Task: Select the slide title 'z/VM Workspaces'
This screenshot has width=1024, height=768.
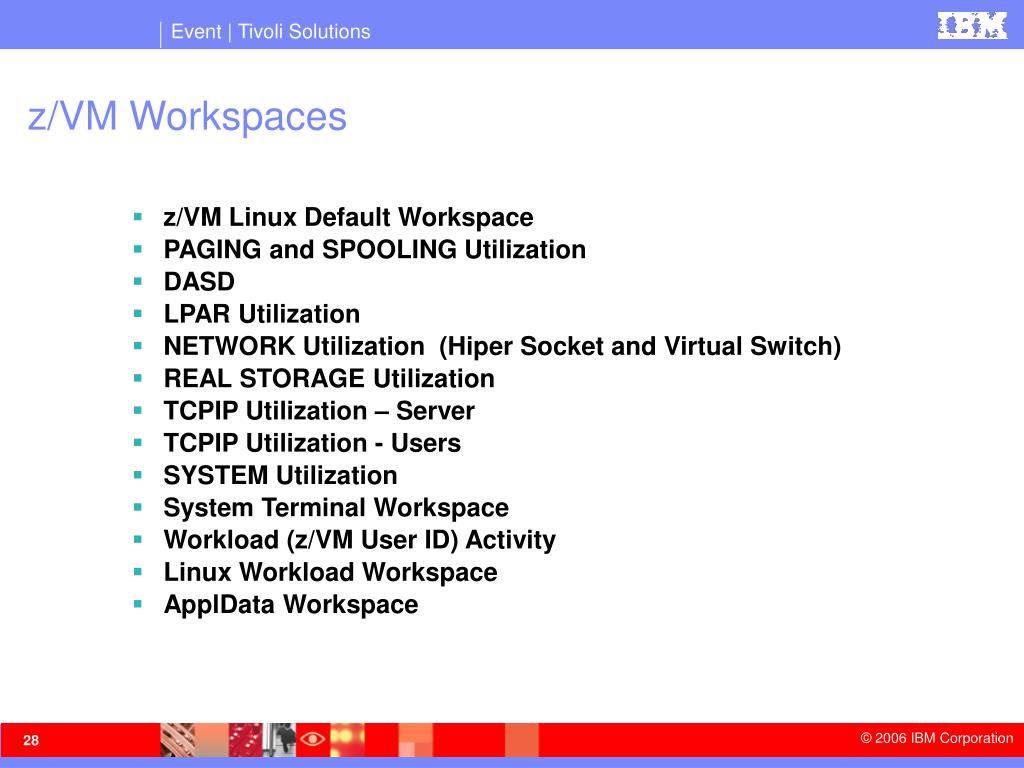Action: [x=187, y=118]
